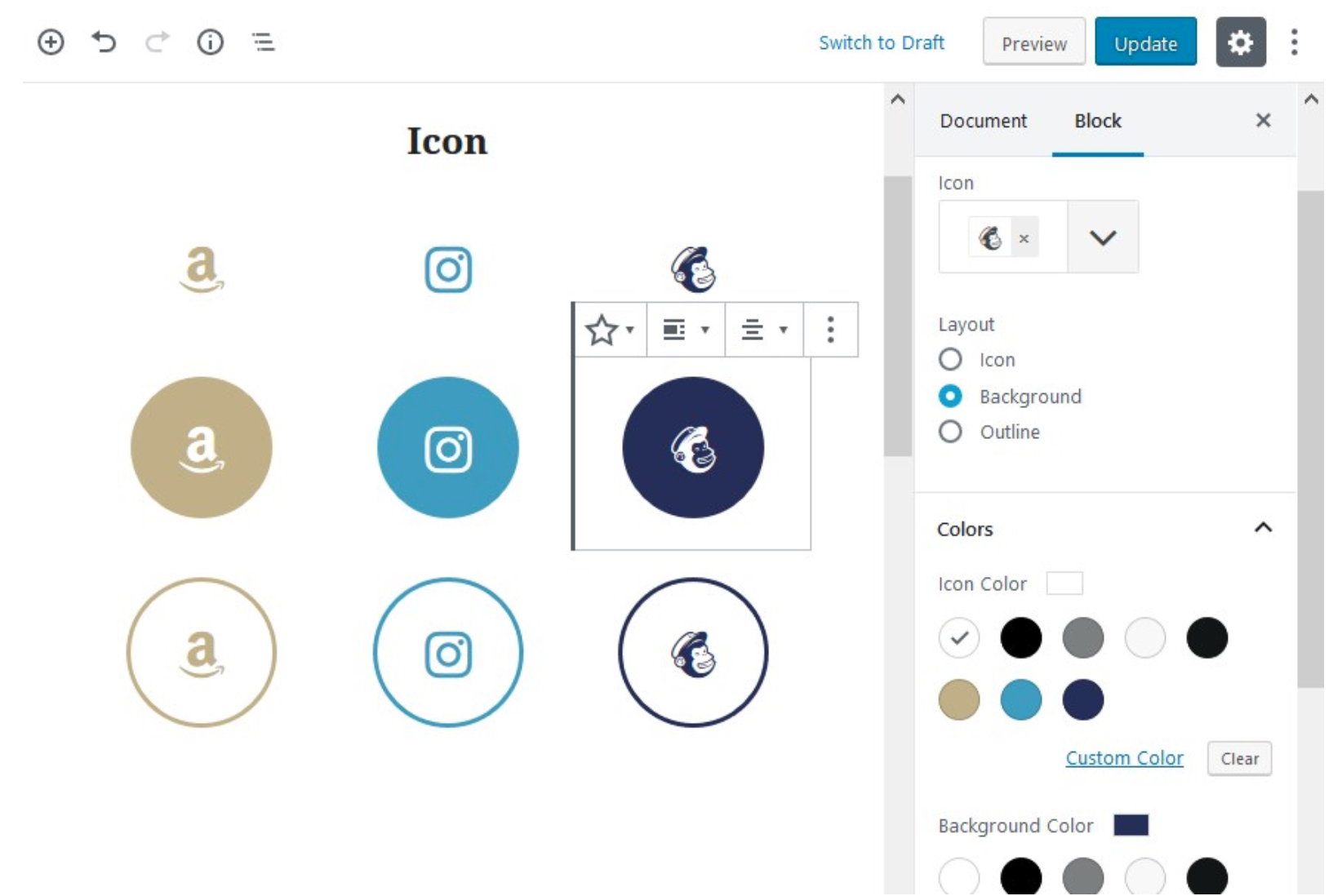Select the navy background Mailchimp icon
This screenshot has width=1342, height=896.
click(x=693, y=447)
